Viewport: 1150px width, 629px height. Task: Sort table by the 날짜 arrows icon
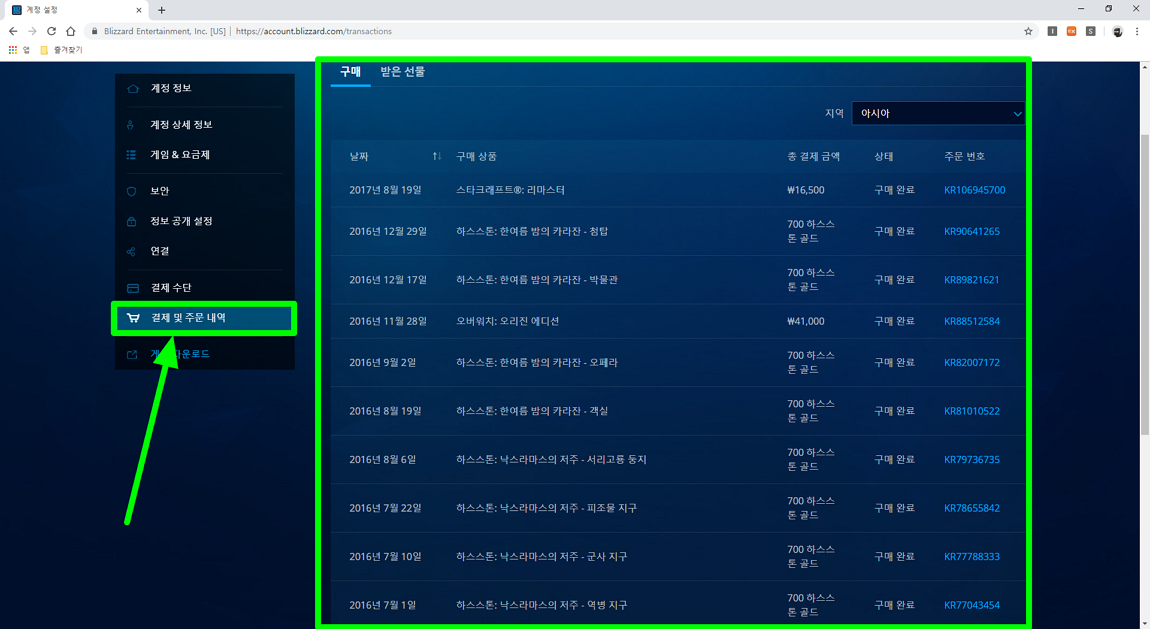[436, 156]
